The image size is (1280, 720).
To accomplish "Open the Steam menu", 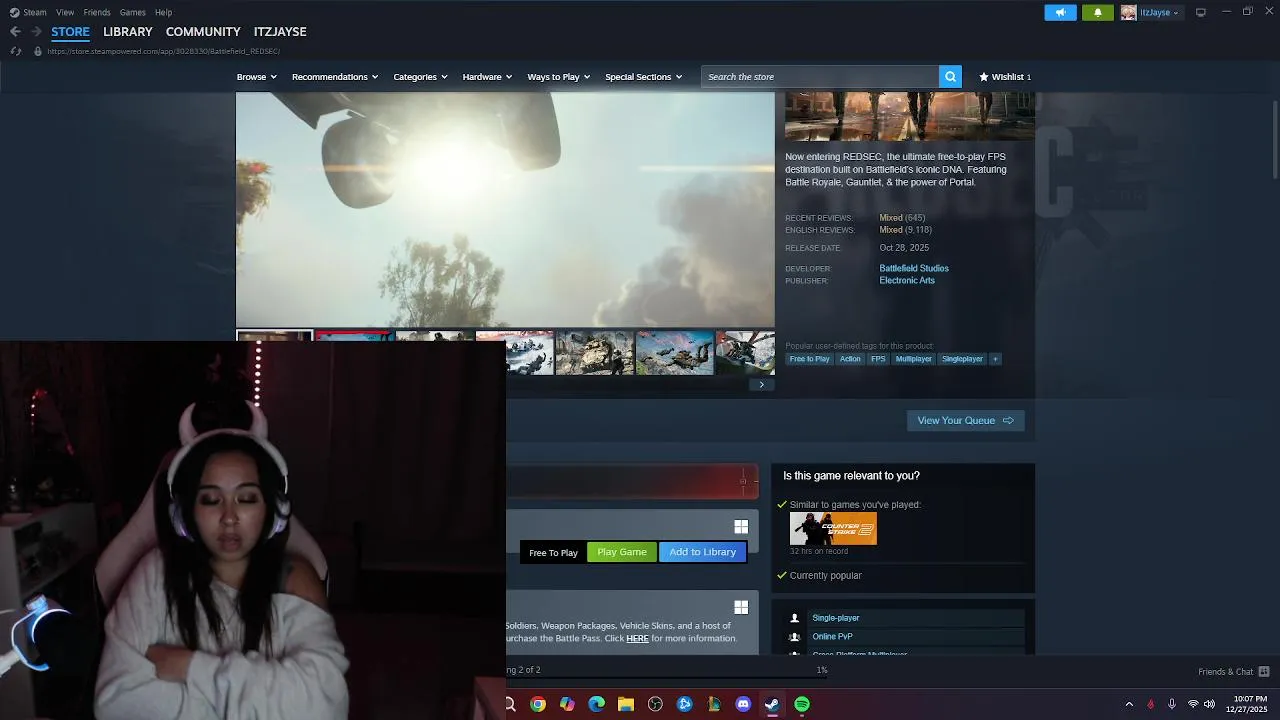I will coord(35,12).
